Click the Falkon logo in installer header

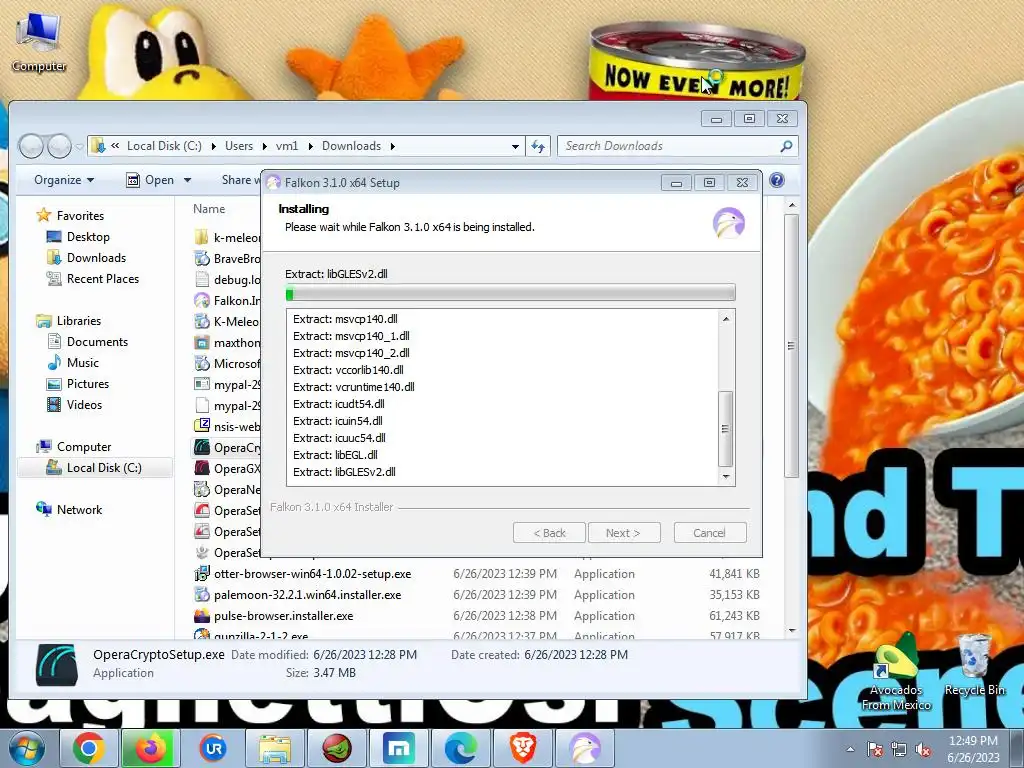pyautogui.click(x=729, y=223)
